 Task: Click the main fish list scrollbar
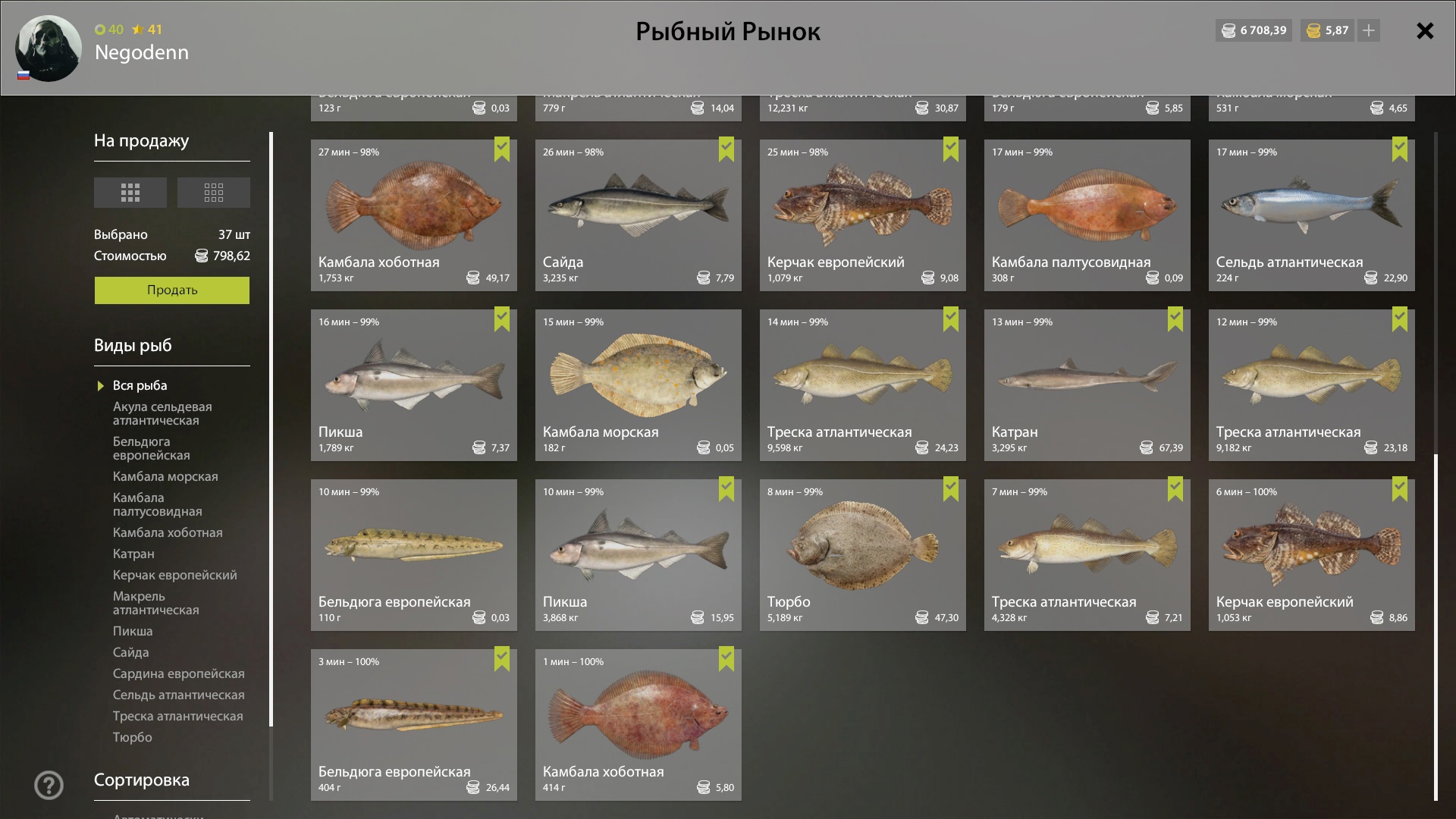pos(1436,627)
